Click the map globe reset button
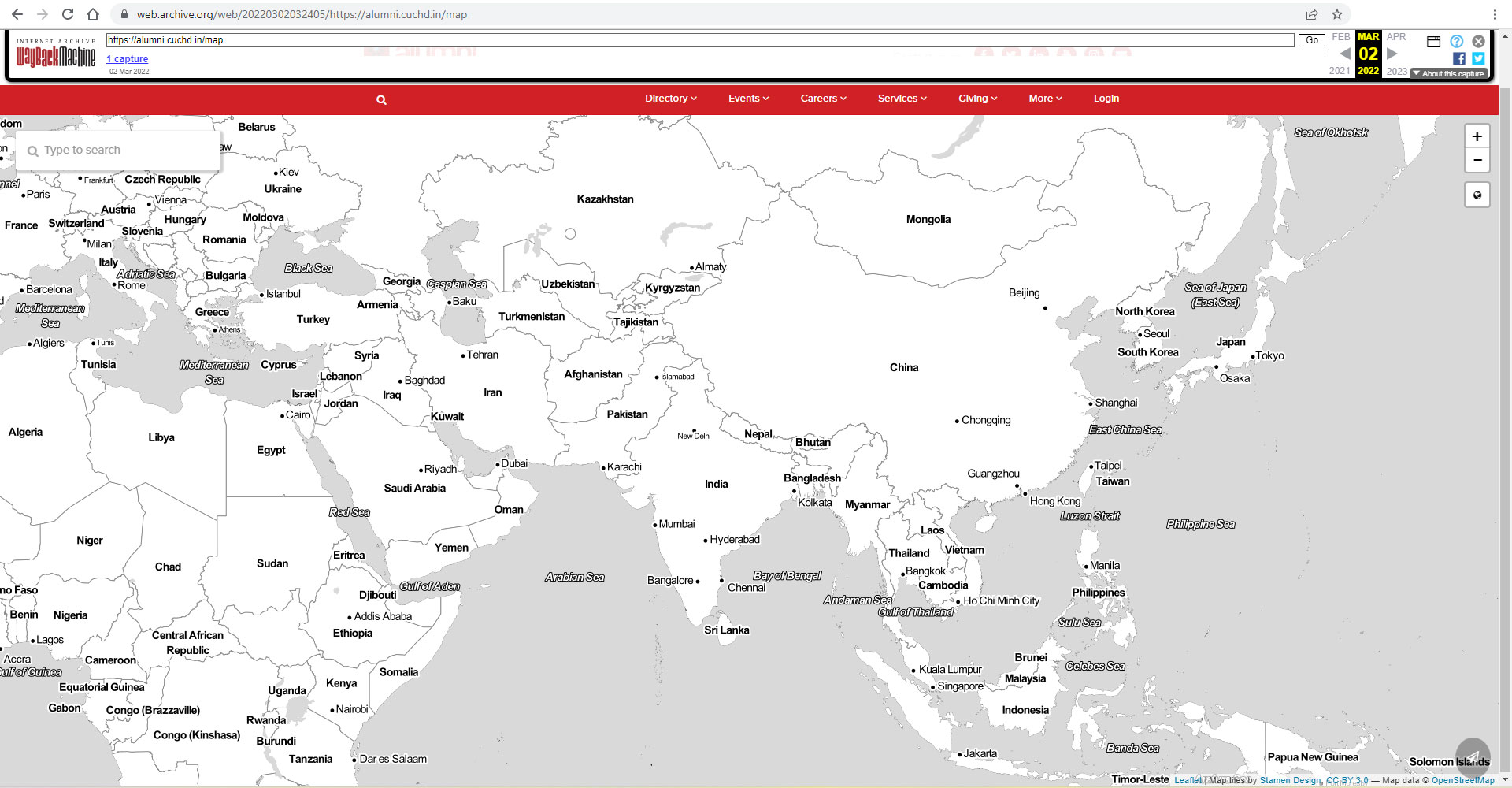1512x788 pixels. click(x=1477, y=195)
